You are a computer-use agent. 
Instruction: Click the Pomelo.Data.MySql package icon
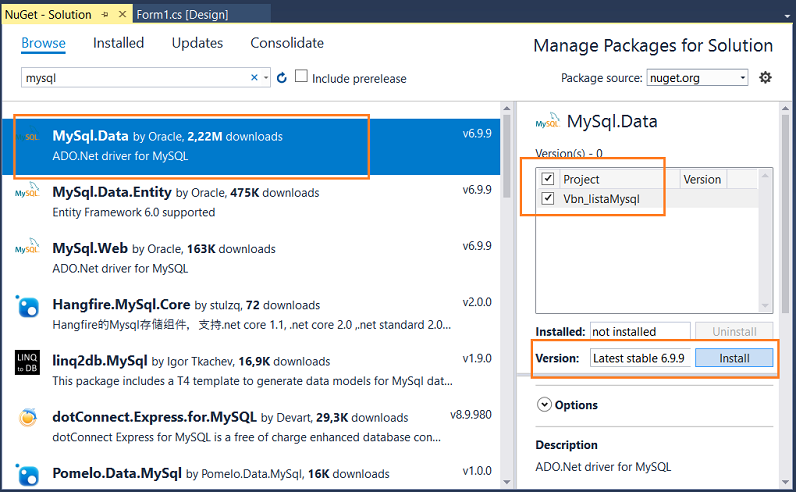(27, 475)
